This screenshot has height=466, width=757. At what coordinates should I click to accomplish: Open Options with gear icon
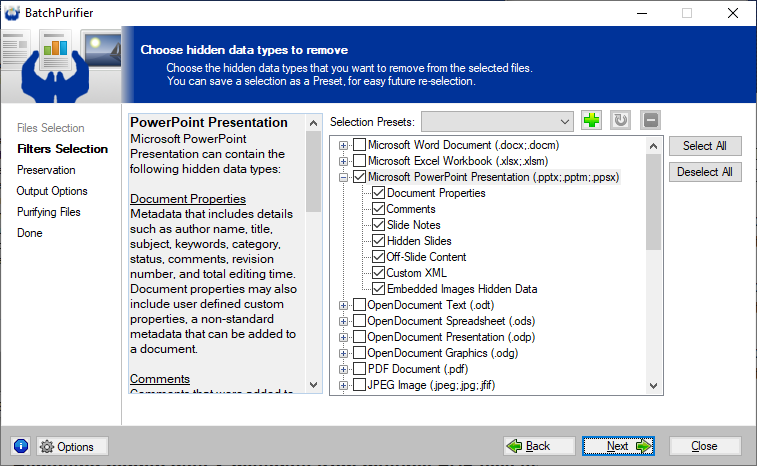point(72,446)
